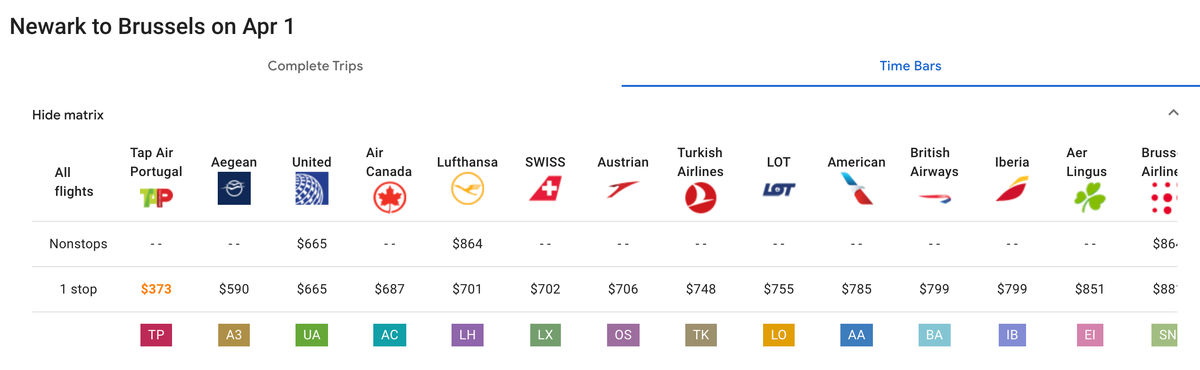Select the Turkish Airlines logo
Image resolution: width=1200 pixels, height=370 pixels.
click(701, 198)
